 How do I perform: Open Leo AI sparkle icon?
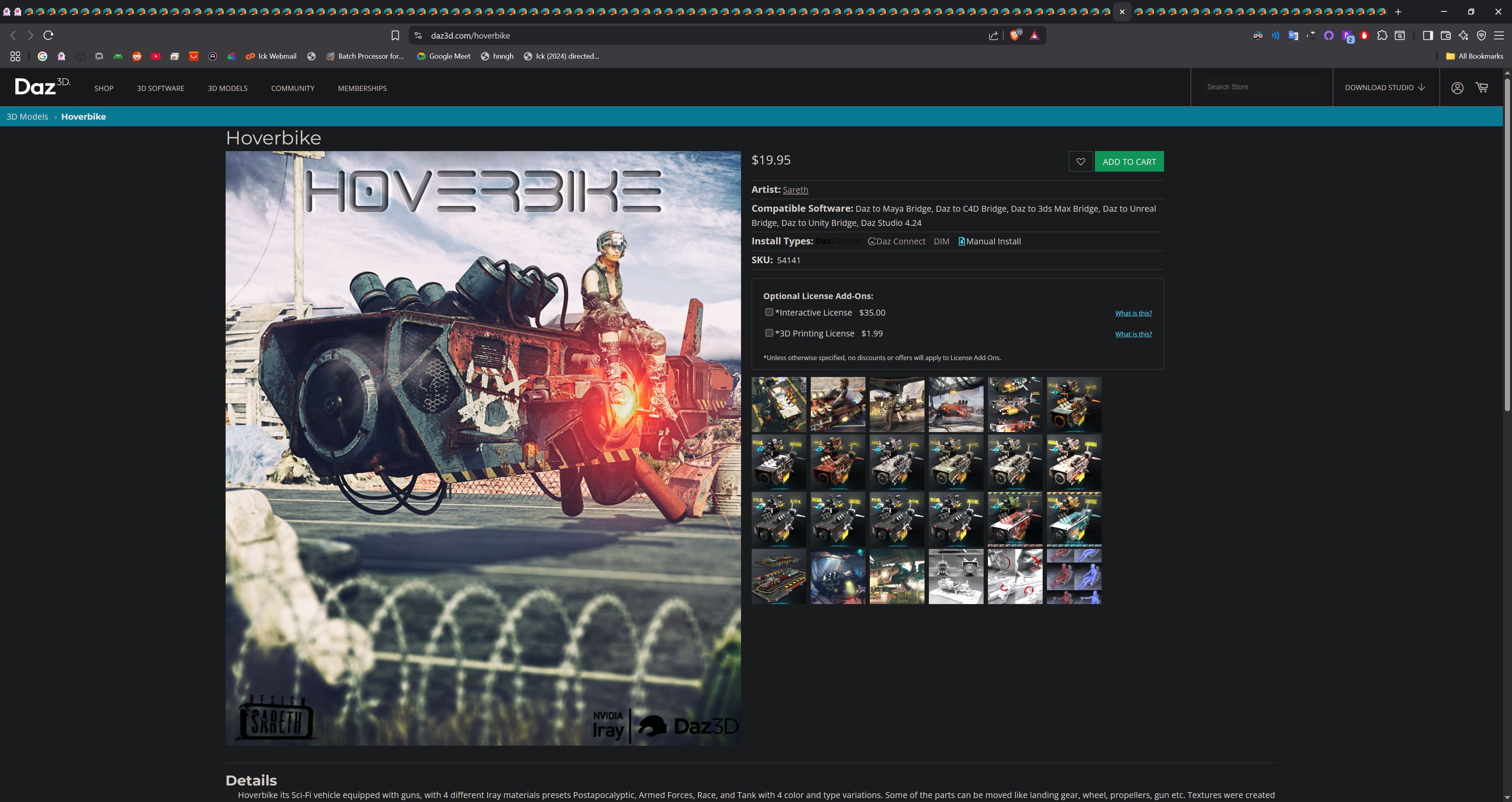(x=1463, y=36)
